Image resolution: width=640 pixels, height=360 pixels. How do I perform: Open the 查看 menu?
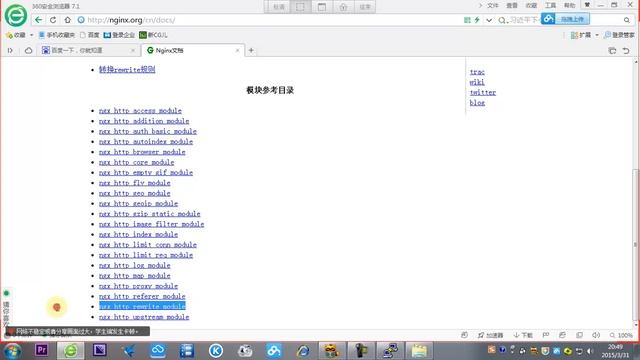coord(512,5)
